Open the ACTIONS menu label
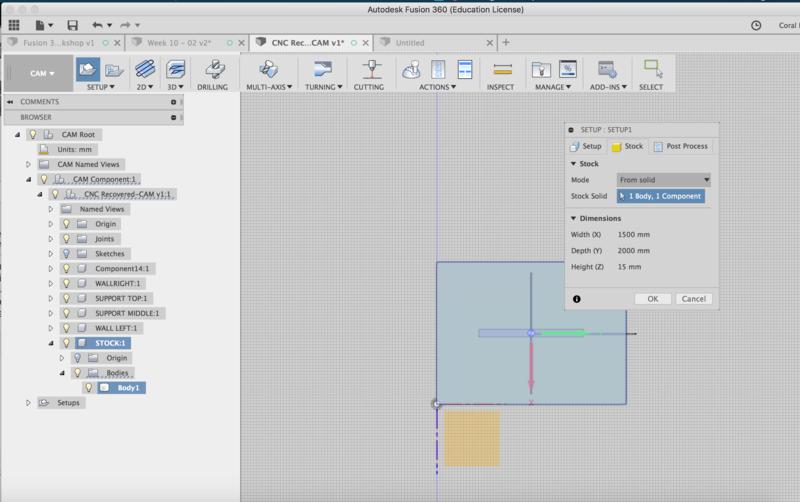 tap(437, 87)
